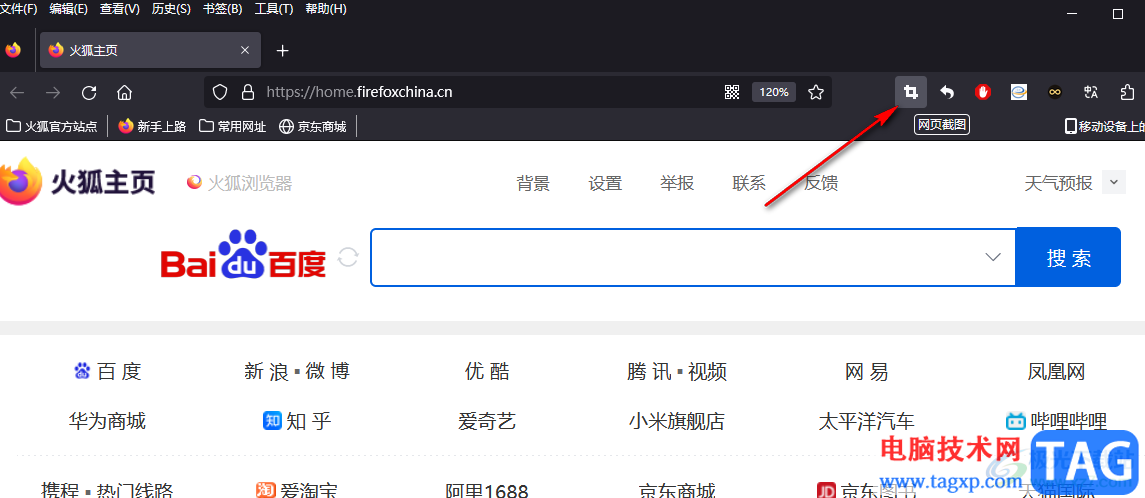Open the 文件(F) menu

tap(20, 9)
